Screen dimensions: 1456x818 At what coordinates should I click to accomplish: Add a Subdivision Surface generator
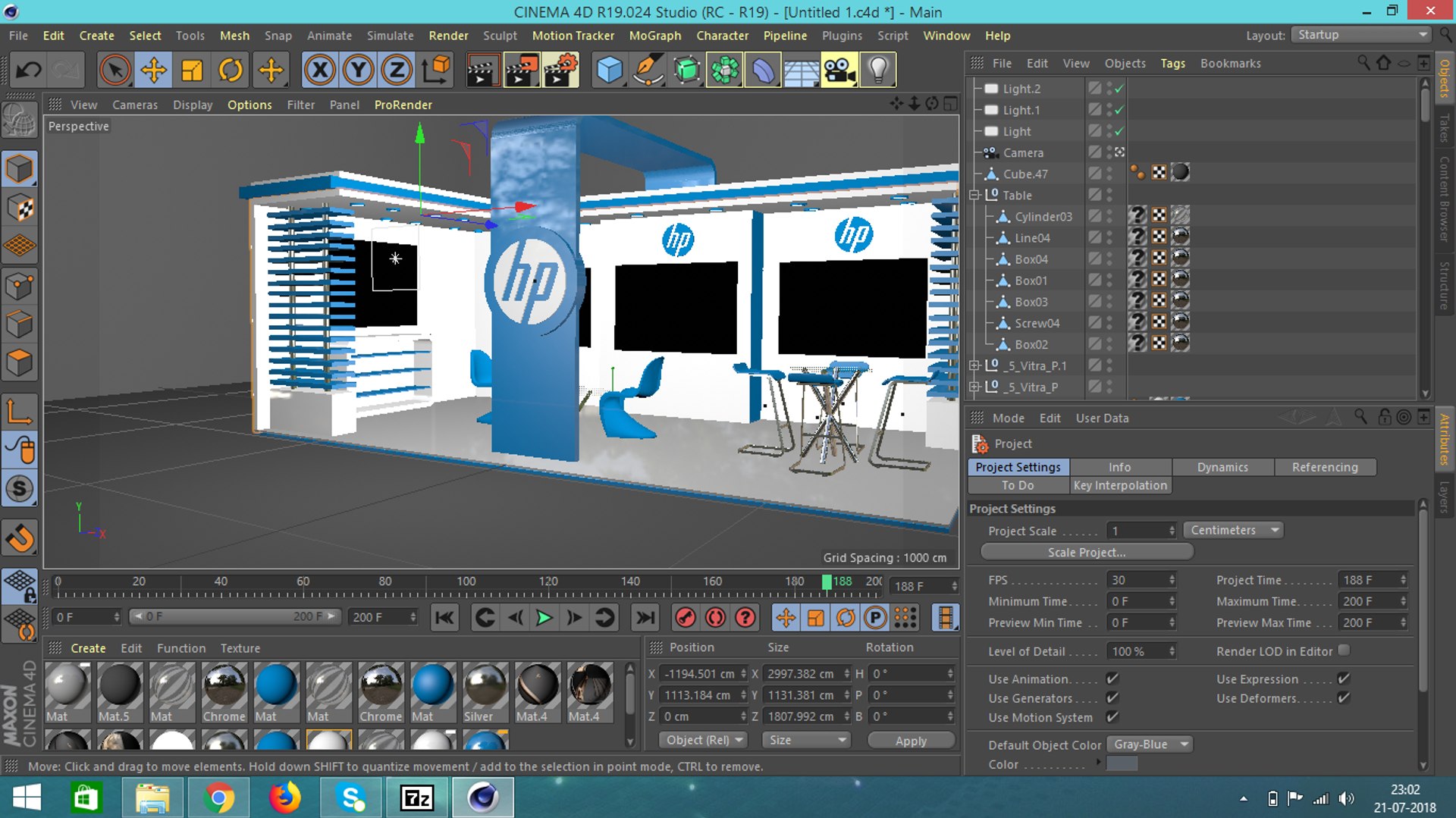coord(687,70)
